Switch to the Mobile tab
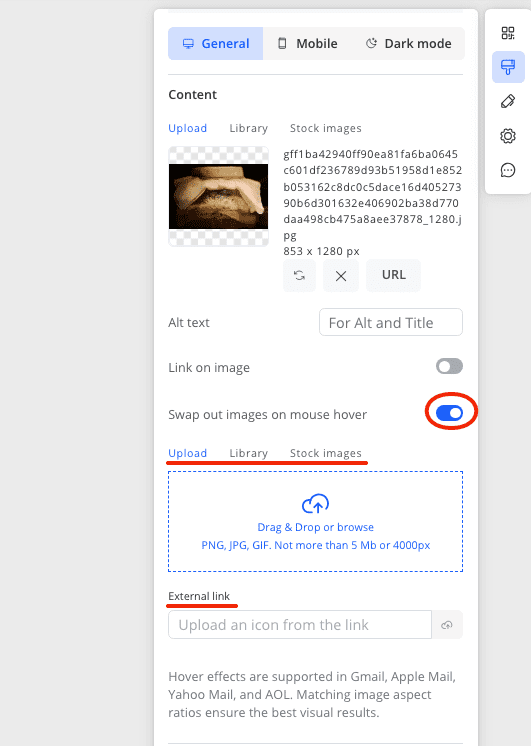The height and width of the screenshot is (746, 531). (x=307, y=44)
